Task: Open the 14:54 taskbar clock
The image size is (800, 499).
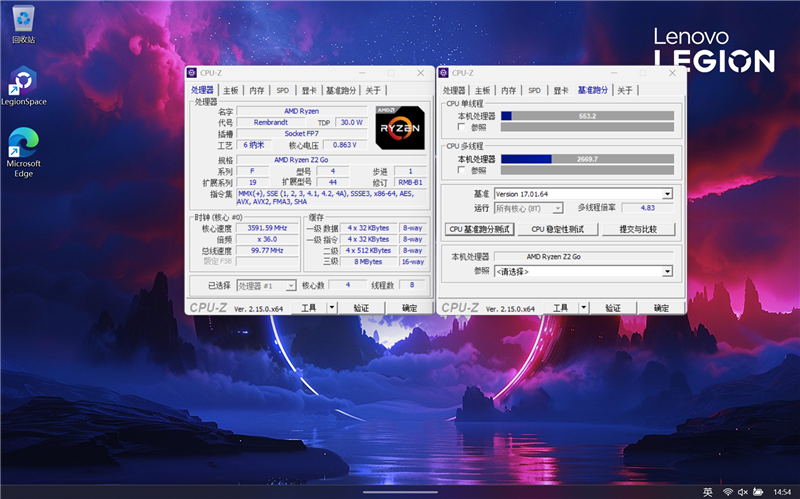Action: (782, 492)
